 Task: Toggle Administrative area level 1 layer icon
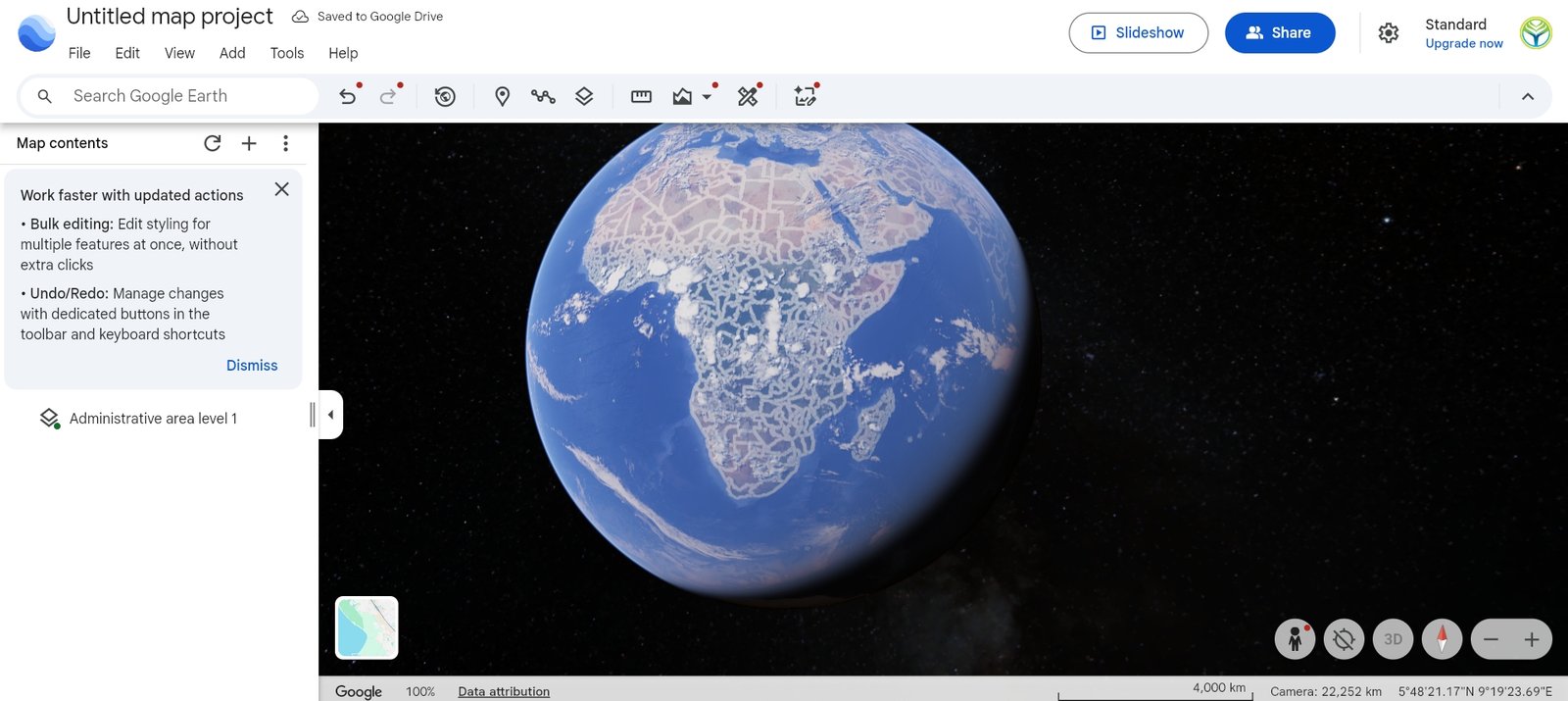(50, 419)
